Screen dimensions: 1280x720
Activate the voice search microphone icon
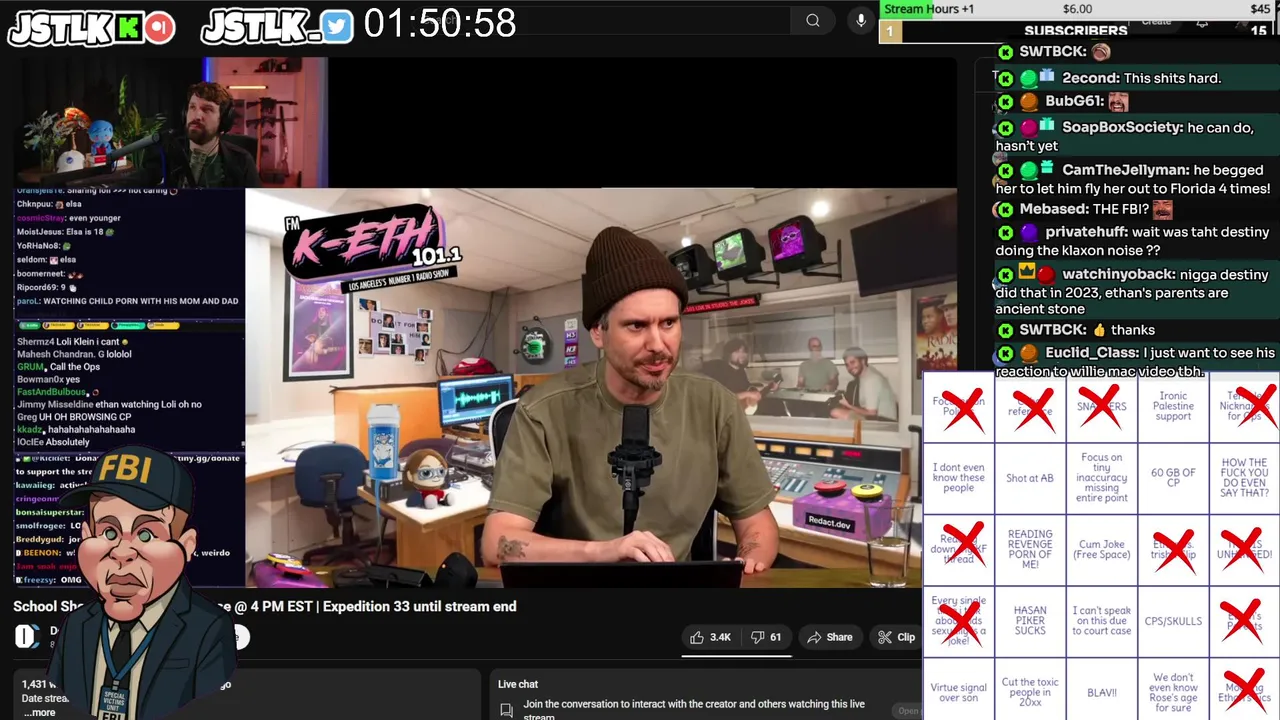coord(861,20)
